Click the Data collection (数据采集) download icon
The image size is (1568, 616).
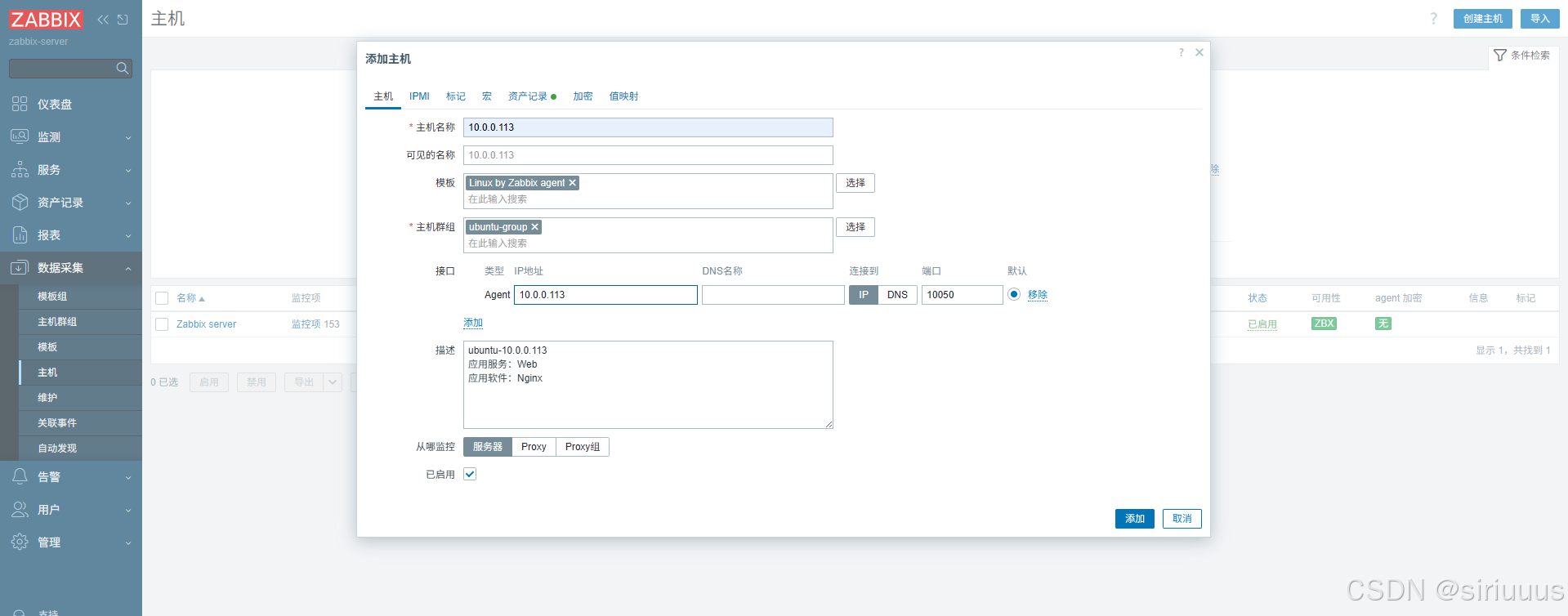pyautogui.click(x=20, y=267)
